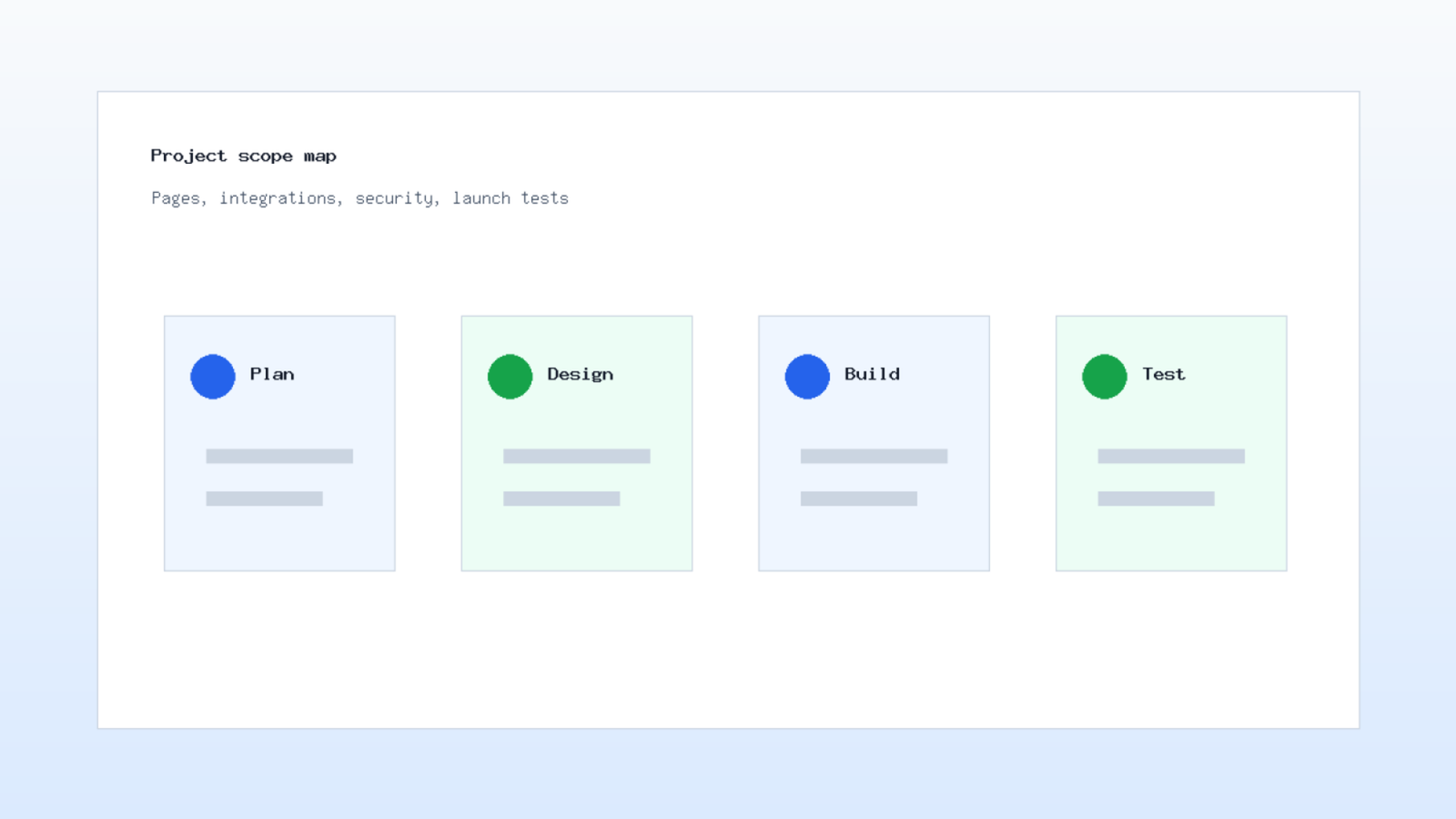1456x819 pixels.
Task: Click the longer placeholder bar in Plan card
Action: (279, 456)
